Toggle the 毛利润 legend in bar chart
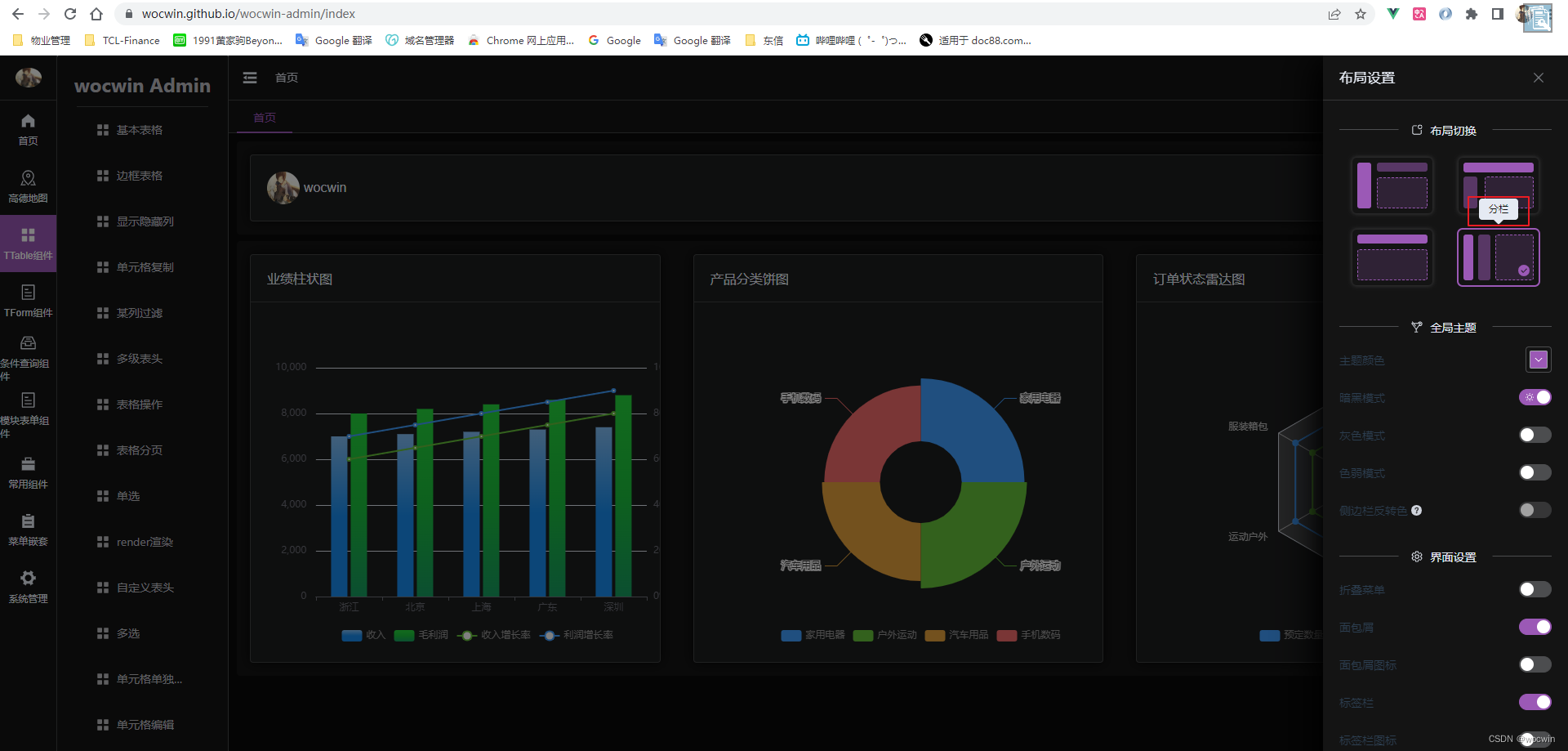This screenshot has width=1568, height=751. [421, 635]
